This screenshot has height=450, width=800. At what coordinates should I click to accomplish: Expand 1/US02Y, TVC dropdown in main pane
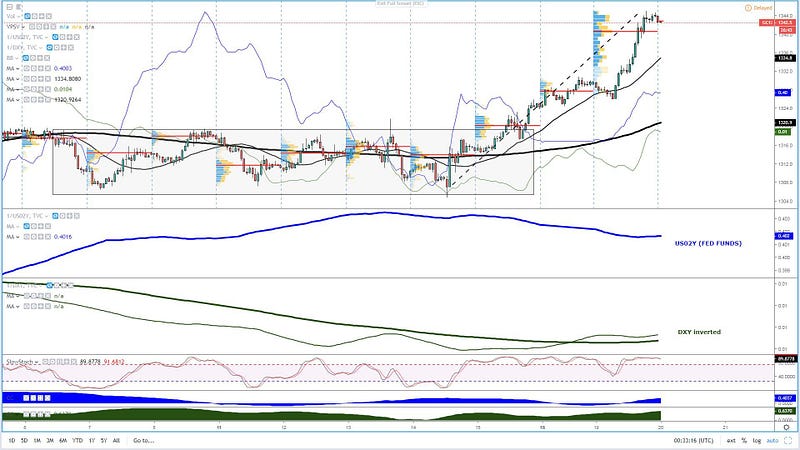[x=46, y=37]
